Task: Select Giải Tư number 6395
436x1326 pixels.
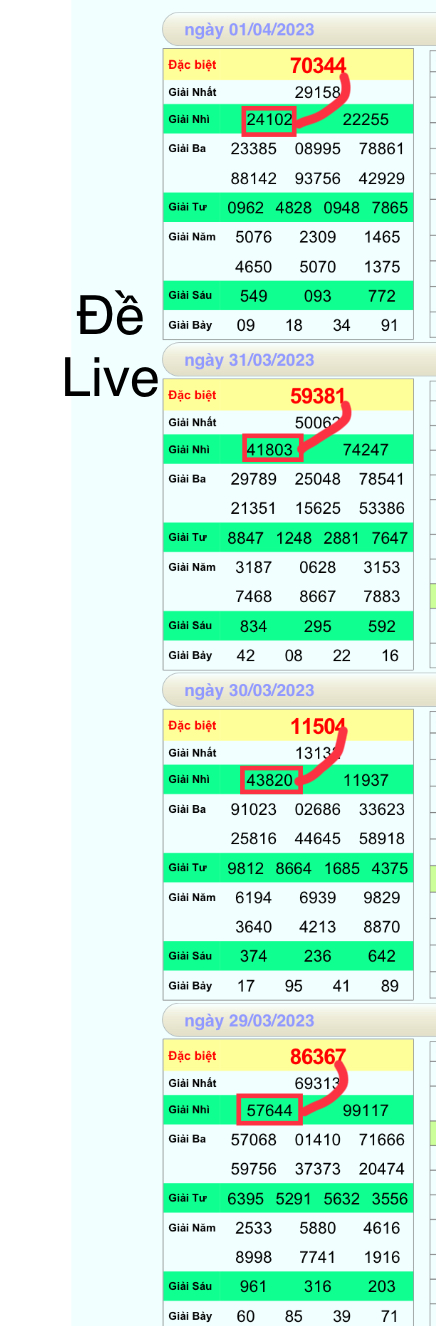Action: (246, 1198)
